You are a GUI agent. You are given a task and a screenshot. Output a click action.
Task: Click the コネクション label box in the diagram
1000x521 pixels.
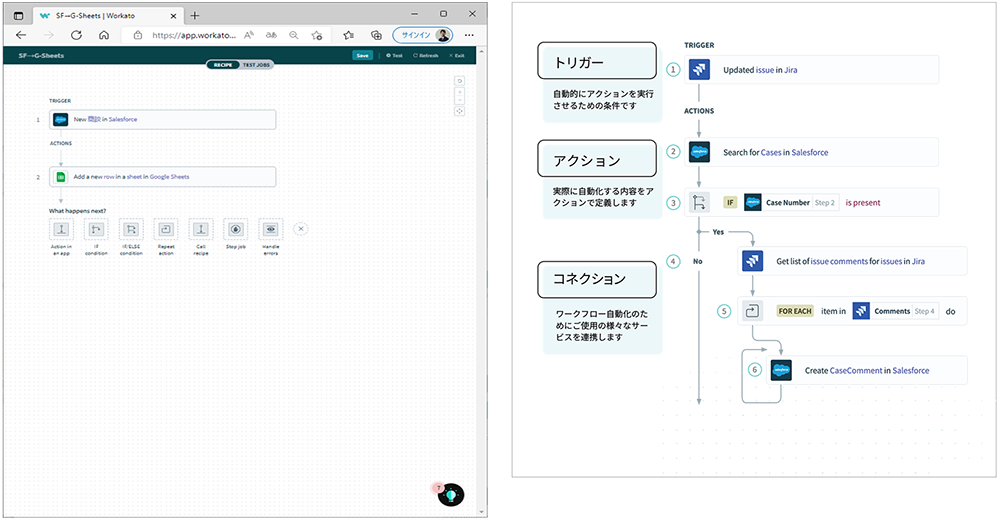[x=597, y=279]
